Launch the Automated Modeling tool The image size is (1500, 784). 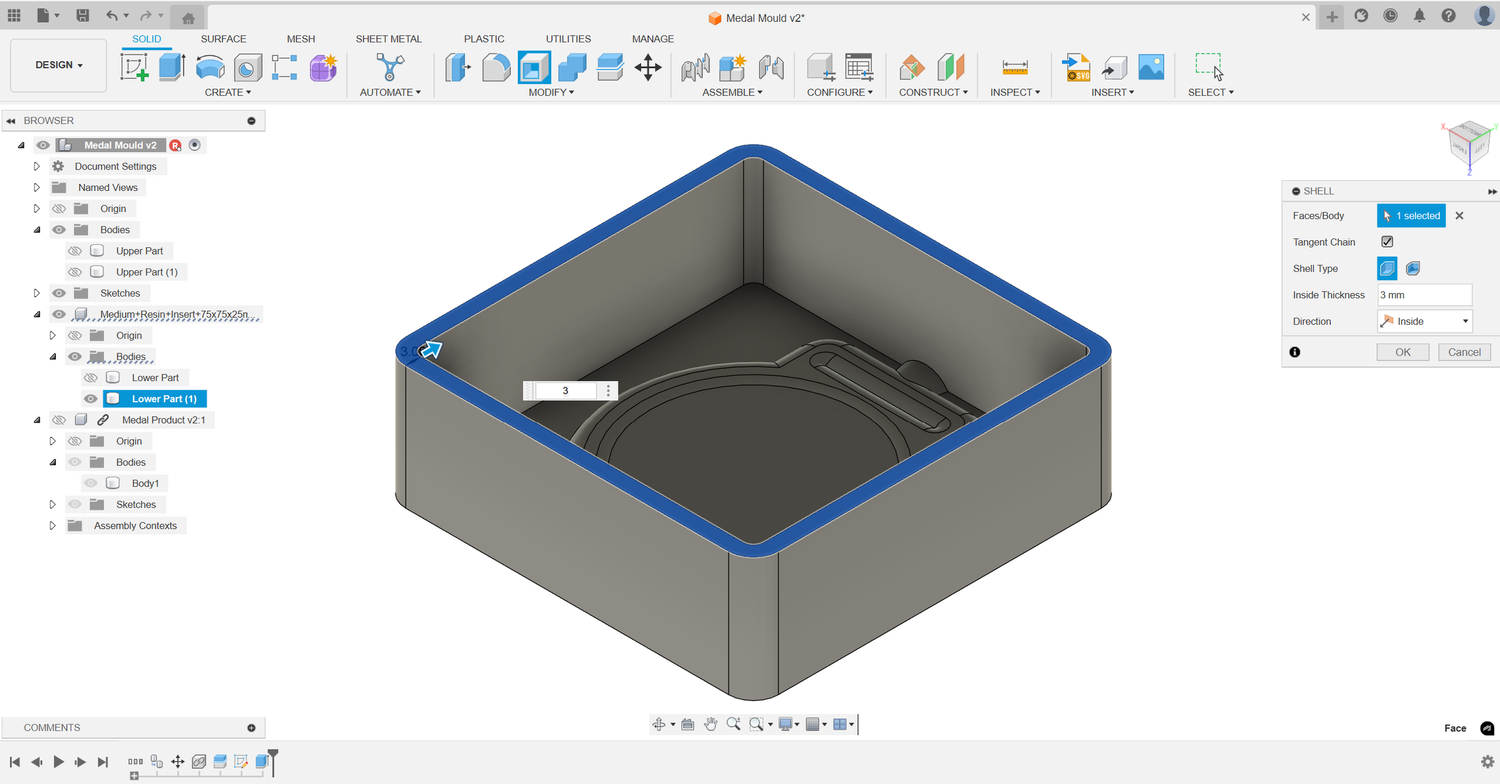pyautogui.click(x=389, y=67)
